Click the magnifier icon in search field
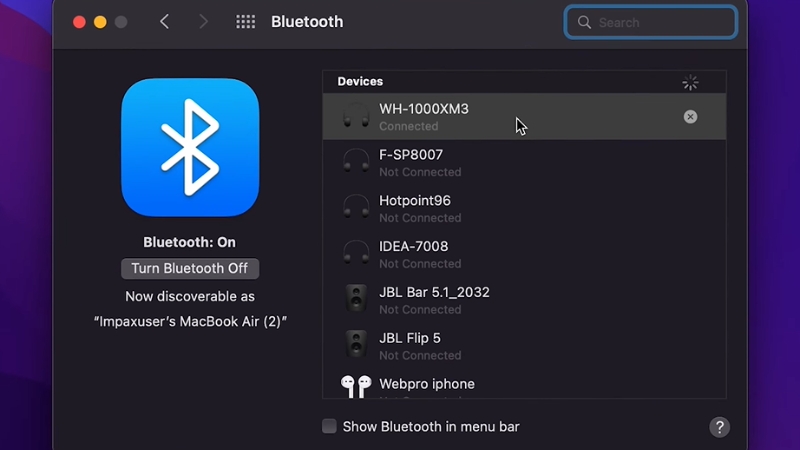Image resolution: width=800 pixels, height=450 pixels. (x=584, y=22)
